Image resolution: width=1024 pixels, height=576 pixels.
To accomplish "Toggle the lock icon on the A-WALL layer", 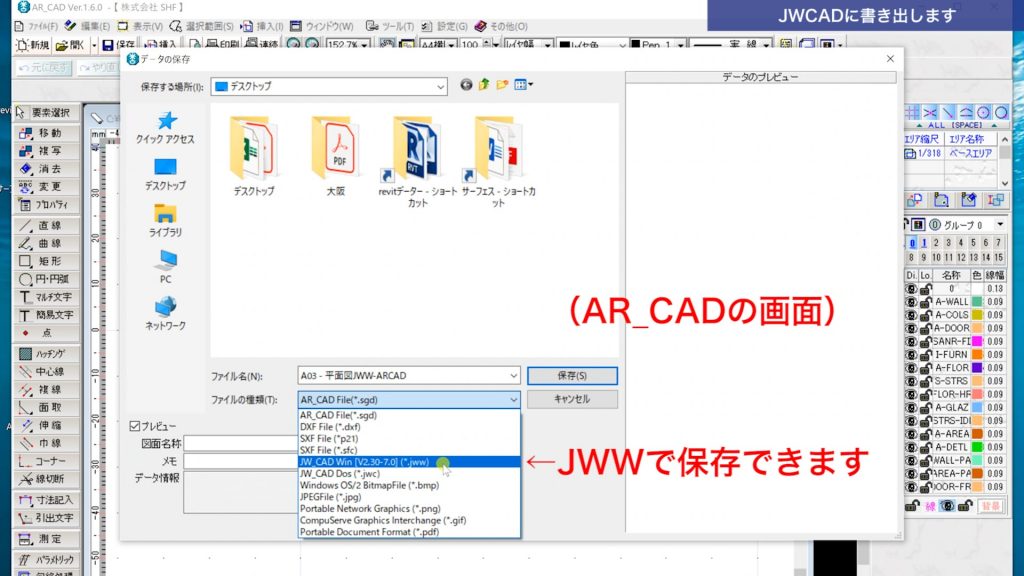I will click(x=924, y=301).
